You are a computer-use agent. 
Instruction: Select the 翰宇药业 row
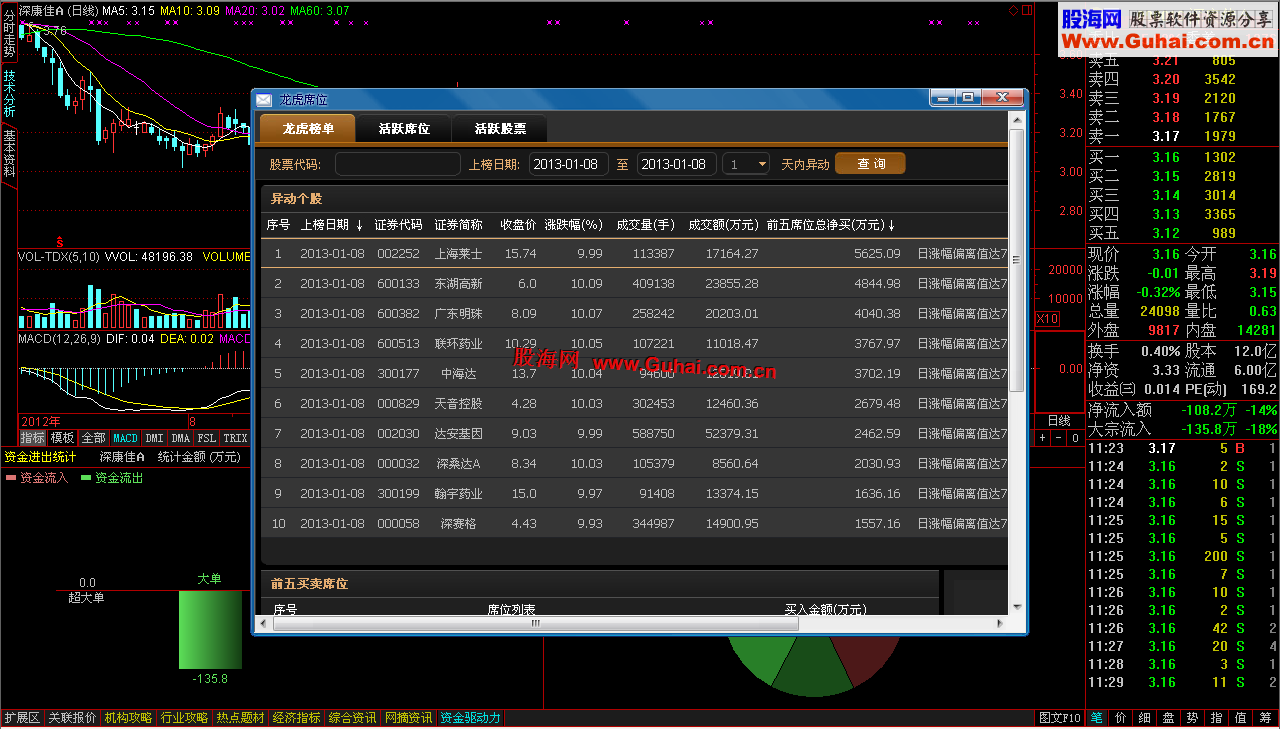[x=634, y=494]
